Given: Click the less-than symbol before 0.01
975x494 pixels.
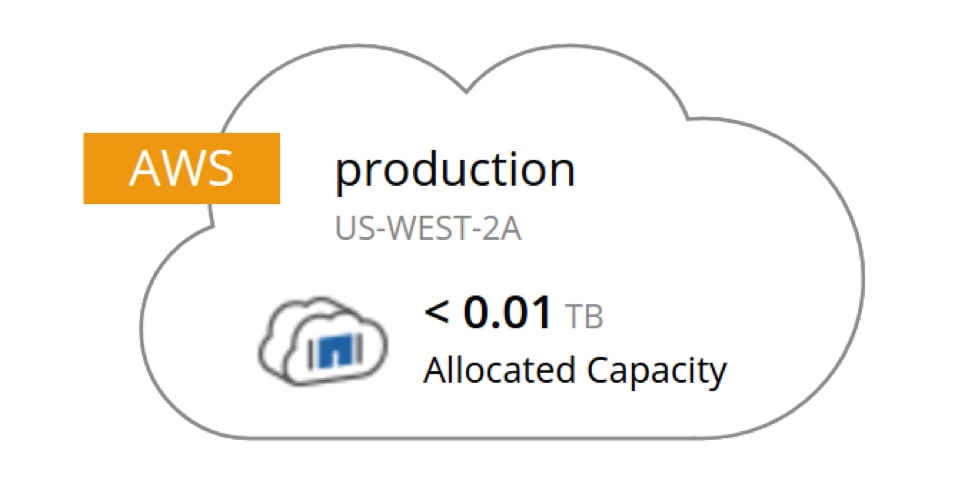Looking at the screenshot, I should pos(437,315).
